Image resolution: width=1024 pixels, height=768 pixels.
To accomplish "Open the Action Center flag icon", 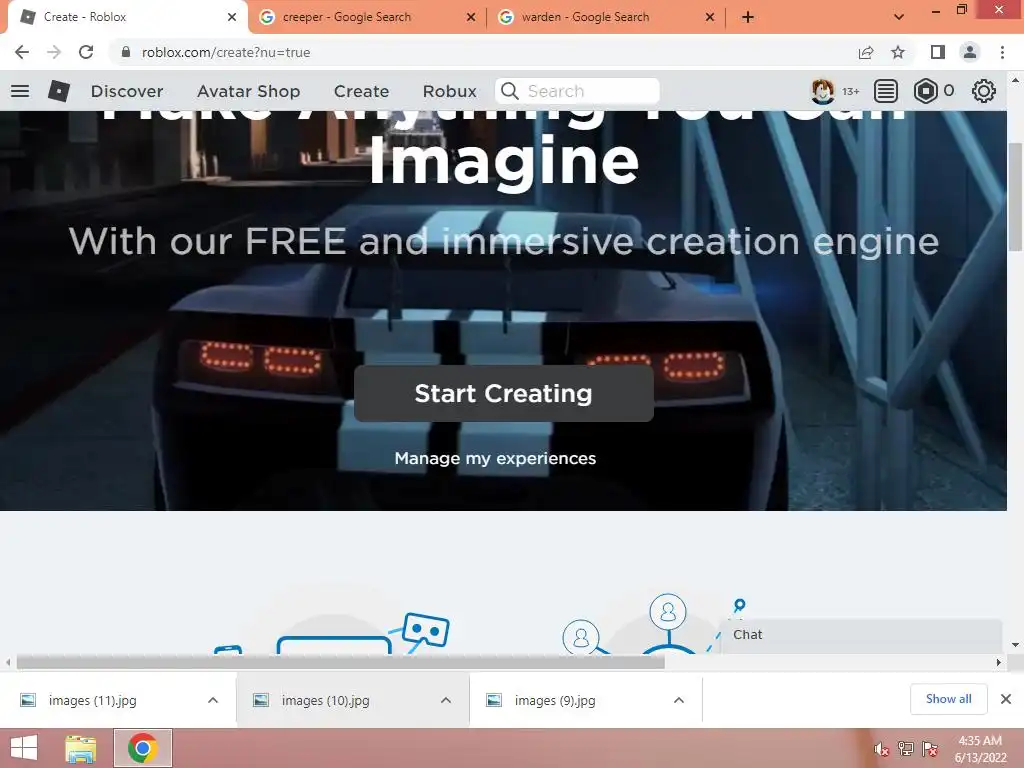I will pyautogui.click(x=930, y=749).
